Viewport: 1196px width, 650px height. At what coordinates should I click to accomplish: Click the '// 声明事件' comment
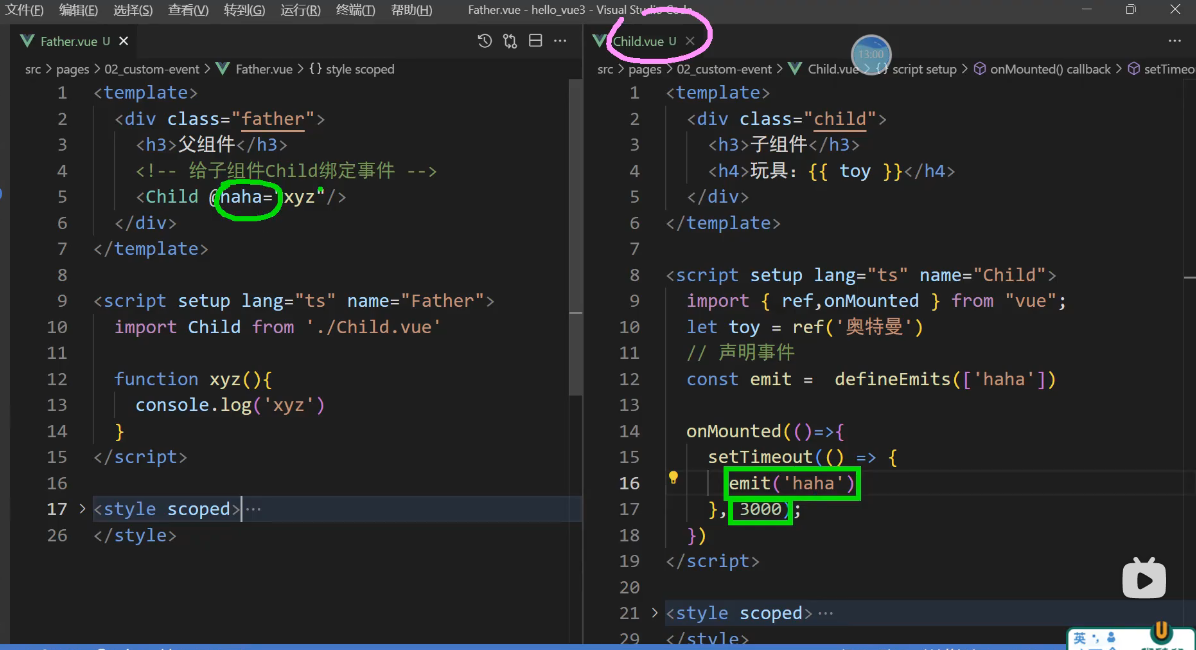pos(740,353)
